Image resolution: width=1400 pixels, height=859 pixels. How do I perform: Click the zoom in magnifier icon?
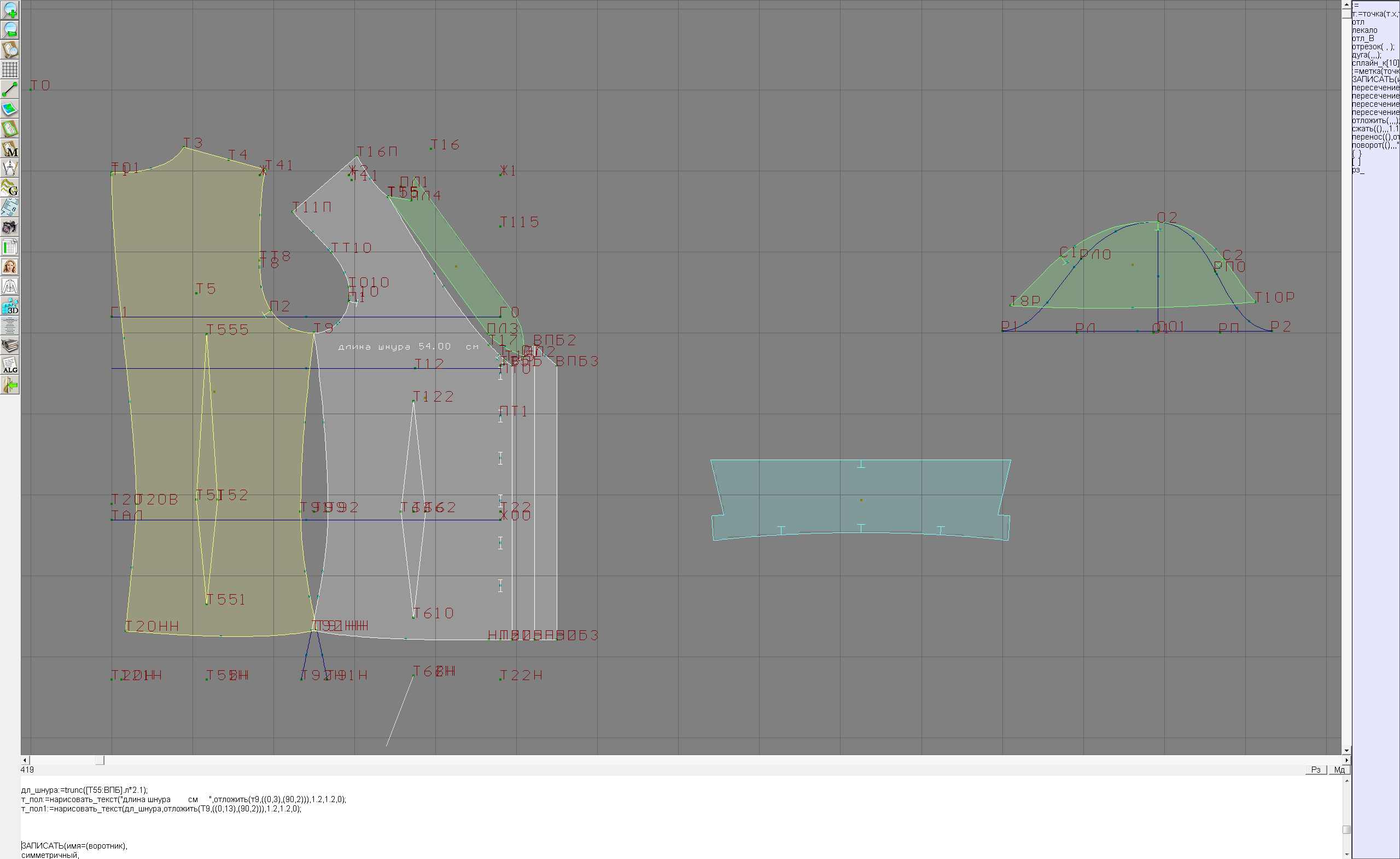click(10, 10)
